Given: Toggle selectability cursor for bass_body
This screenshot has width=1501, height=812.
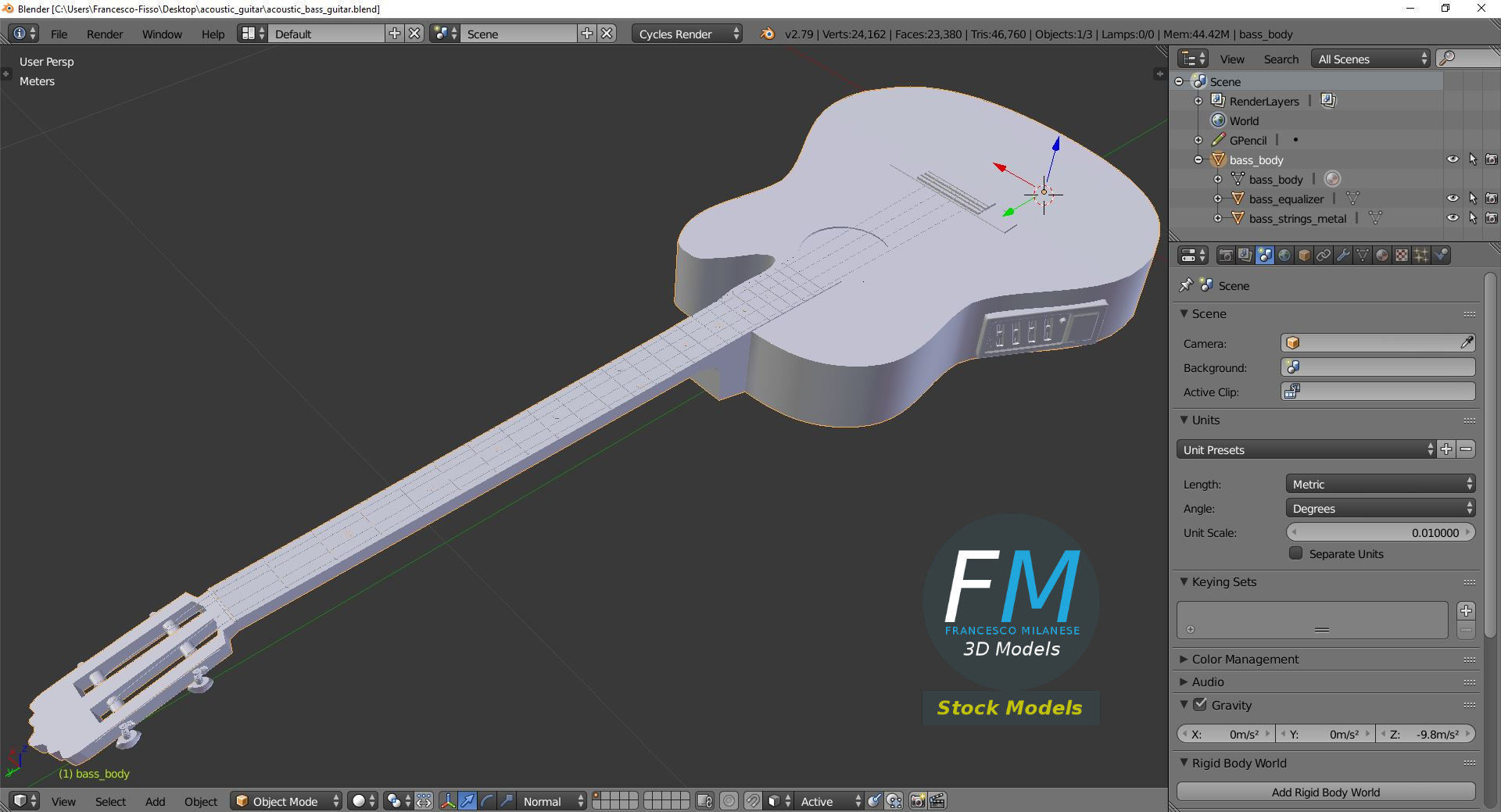Looking at the screenshot, I should click(1473, 159).
